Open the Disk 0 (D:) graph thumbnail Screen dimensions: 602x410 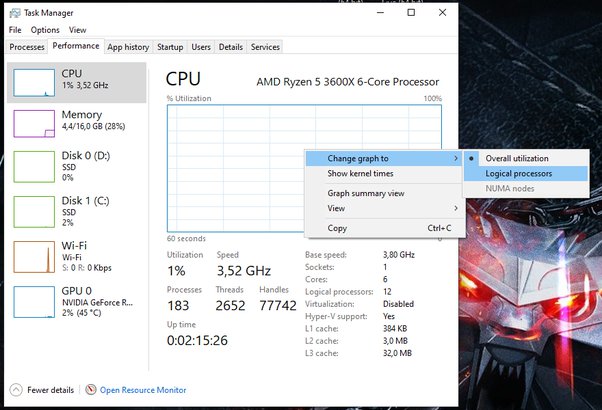click(x=33, y=167)
